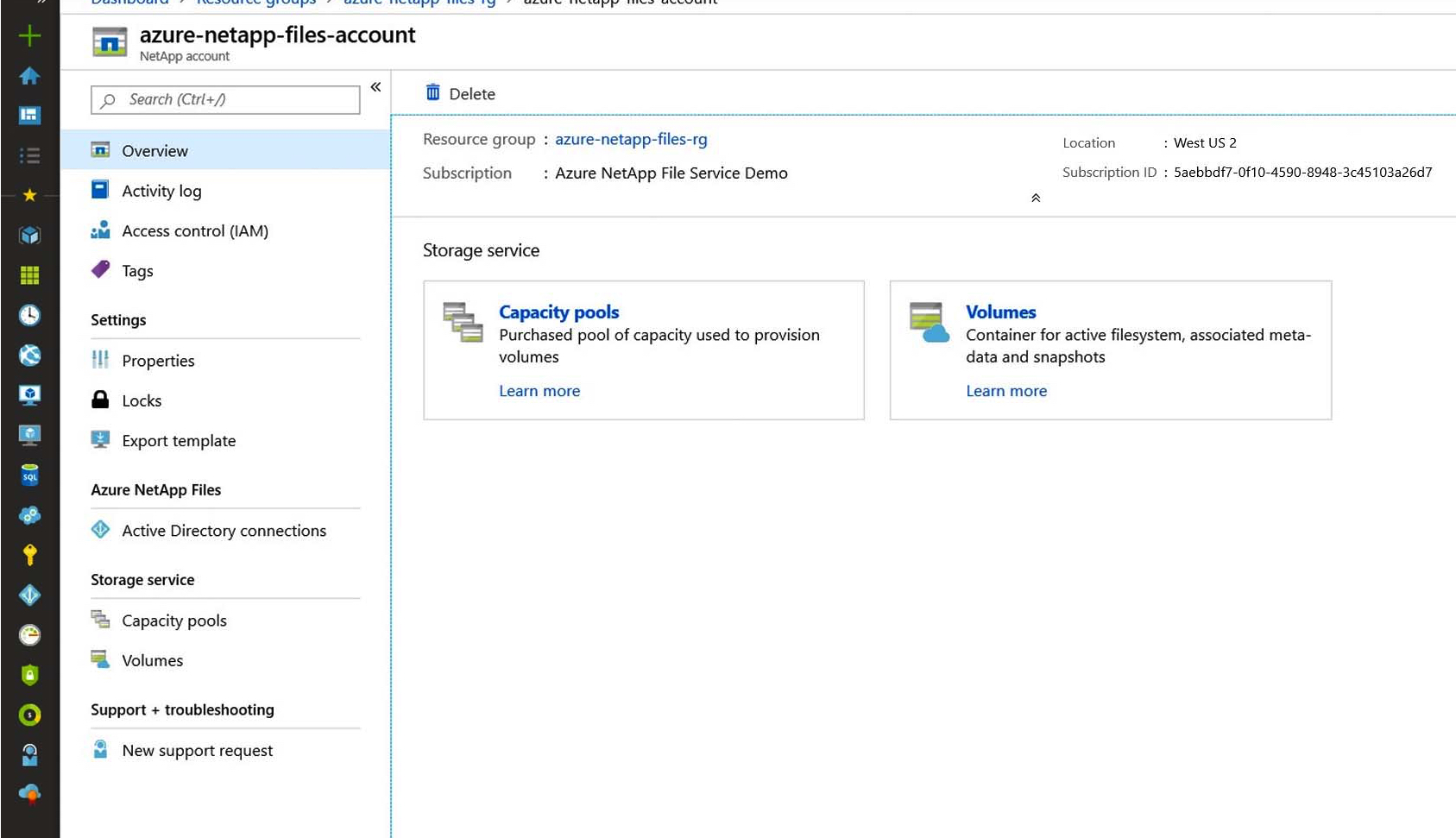This screenshot has height=838, width=1456.
Task: Focus the Search (Ctrl+/) field
Action: (225, 99)
